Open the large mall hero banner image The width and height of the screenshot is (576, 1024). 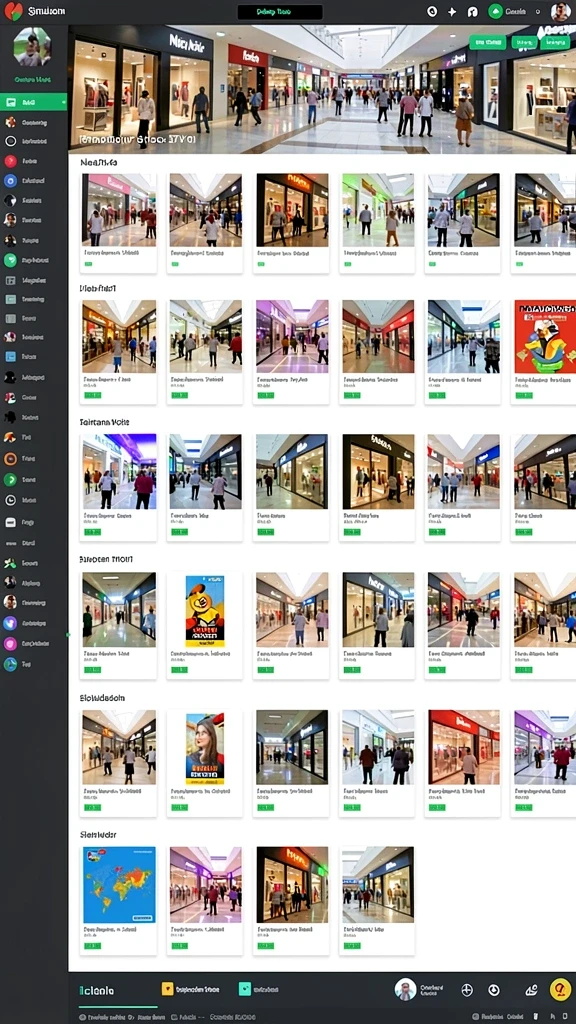pyautogui.click(x=322, y=89)
